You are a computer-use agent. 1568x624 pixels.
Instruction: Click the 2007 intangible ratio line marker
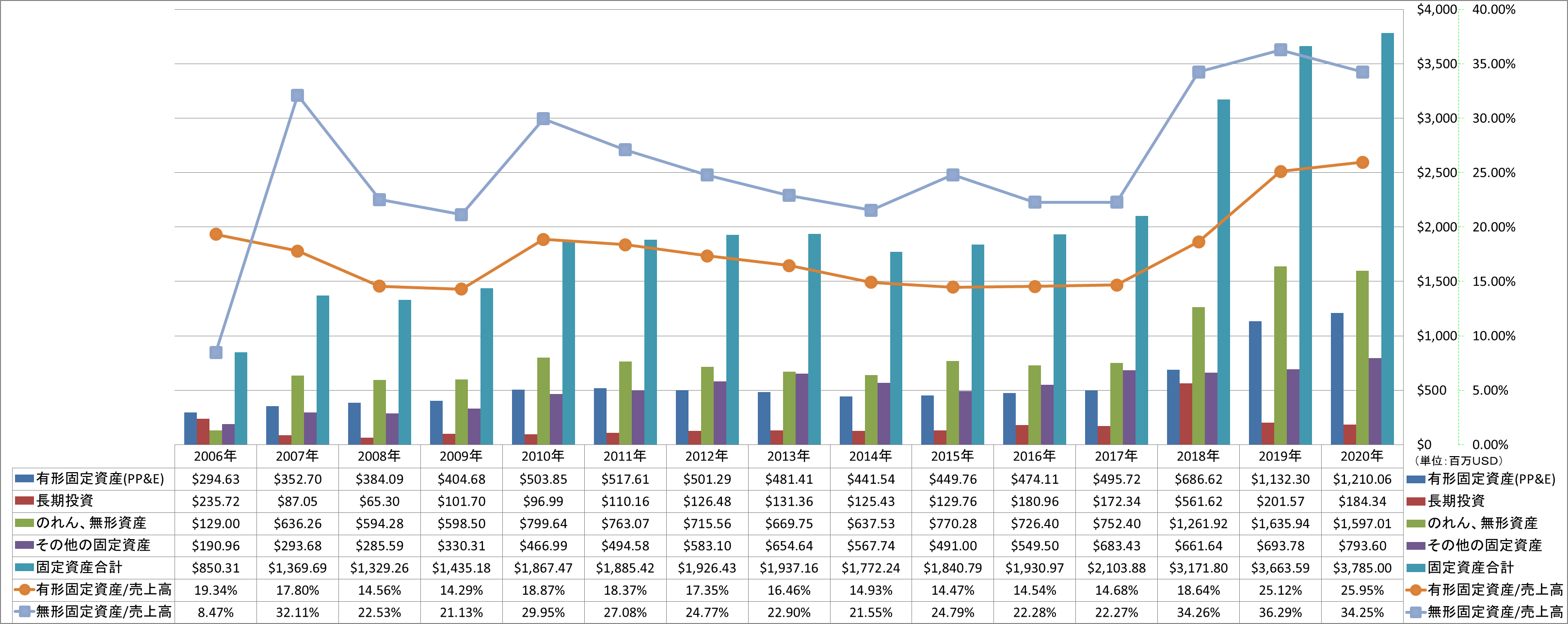click(x=297, y=96)
